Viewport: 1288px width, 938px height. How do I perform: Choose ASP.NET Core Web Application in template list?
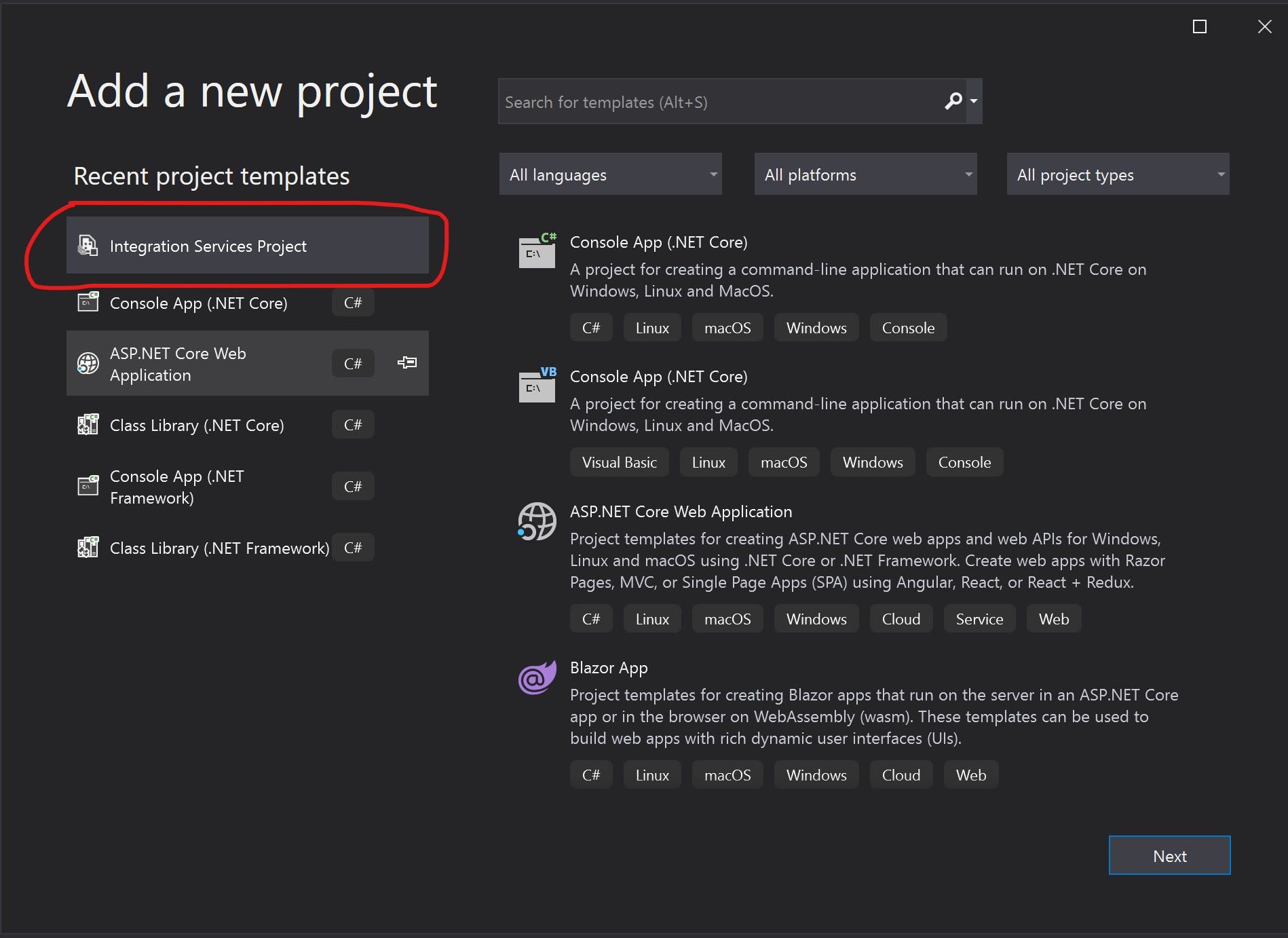click(681, 512)
